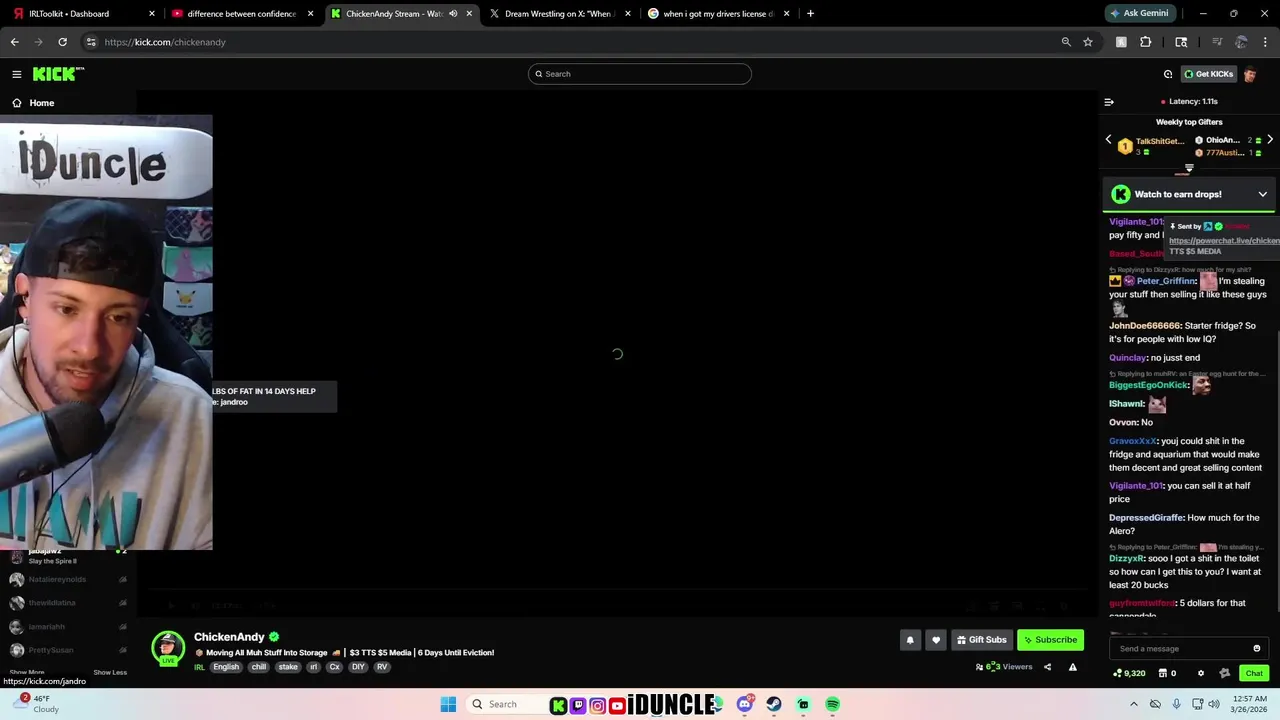The image size is (1280, 720).
Task: Select the English tag
Action: [226, 667]
